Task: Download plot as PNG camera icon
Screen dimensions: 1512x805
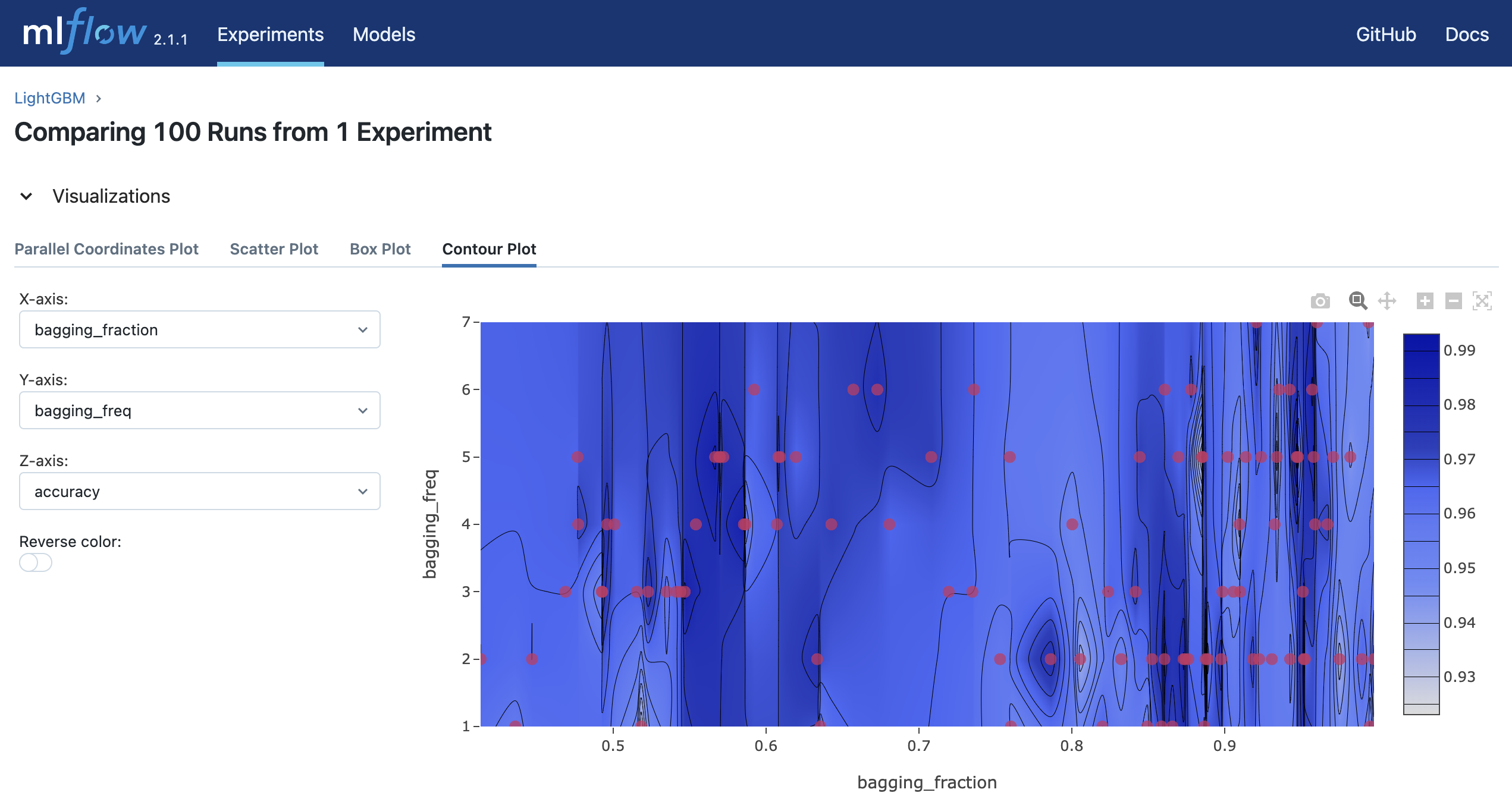Action: coord(1320,301)
